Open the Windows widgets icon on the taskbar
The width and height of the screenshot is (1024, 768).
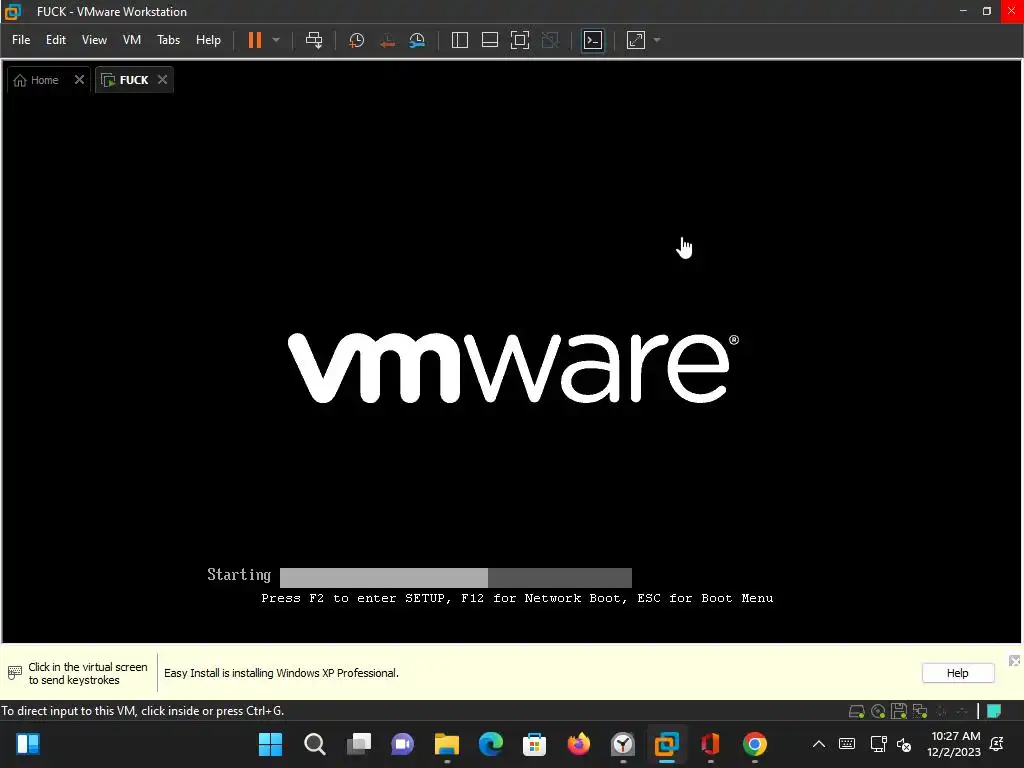(28, 744)
